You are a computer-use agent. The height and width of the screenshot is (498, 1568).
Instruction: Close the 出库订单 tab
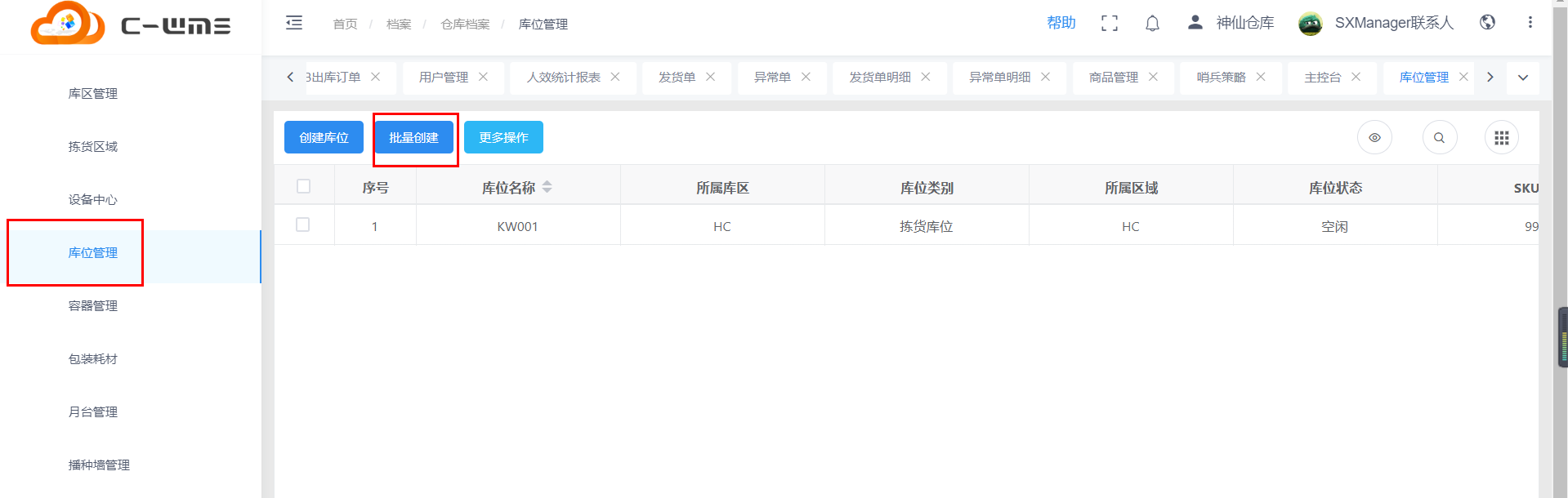pos(375,77)
